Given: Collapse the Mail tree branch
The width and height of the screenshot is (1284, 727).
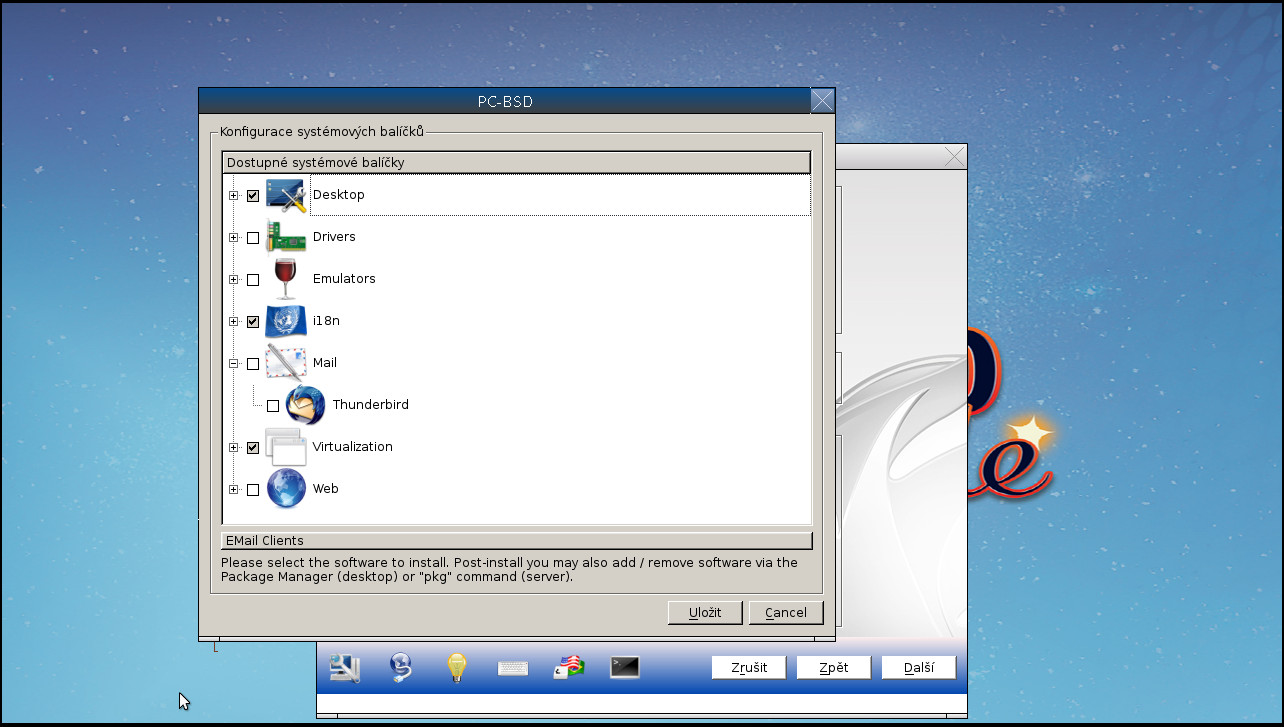Looking at the screenshot, I should pos(234,363).
